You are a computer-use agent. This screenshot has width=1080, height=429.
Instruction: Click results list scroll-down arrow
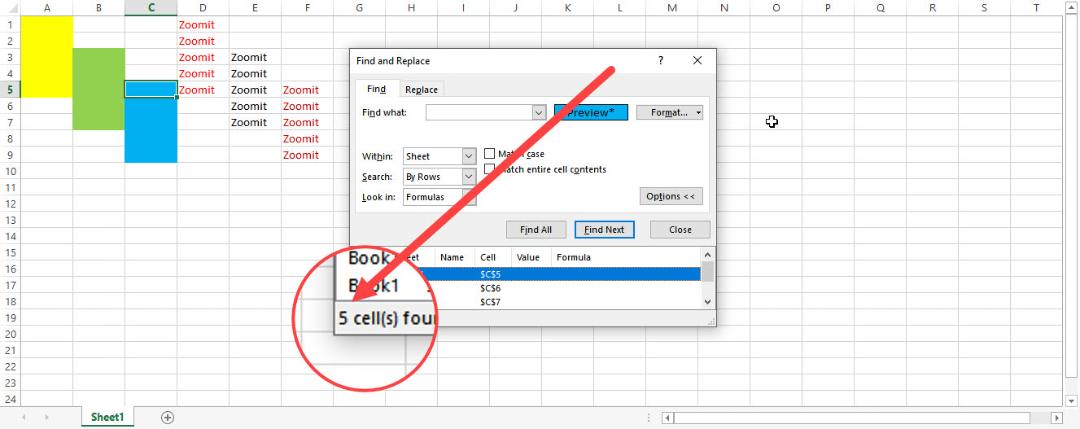coord(707,302)
